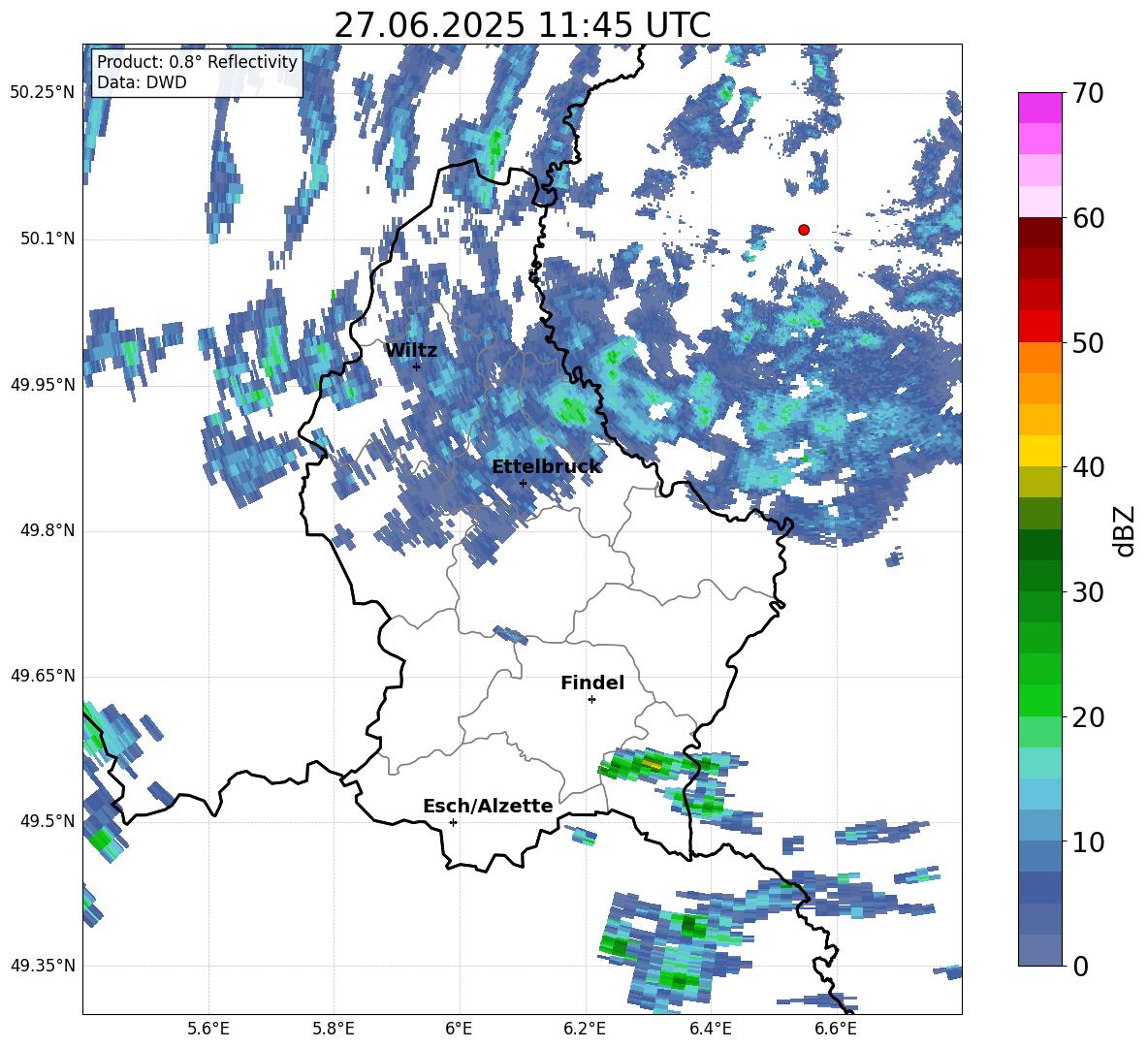Click the 'Findel' city label
The height and width of the screenshot is (1048, 1148).
(592, 683)
